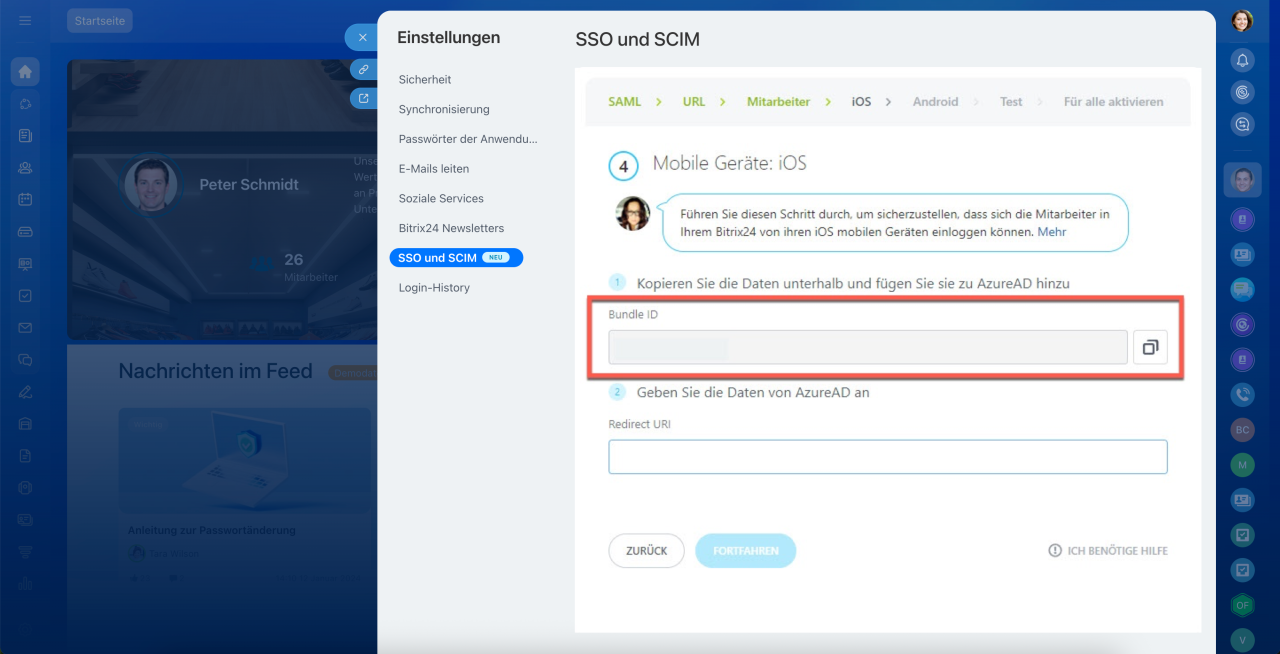Open the mail envelope icon in sidebar

26,327
